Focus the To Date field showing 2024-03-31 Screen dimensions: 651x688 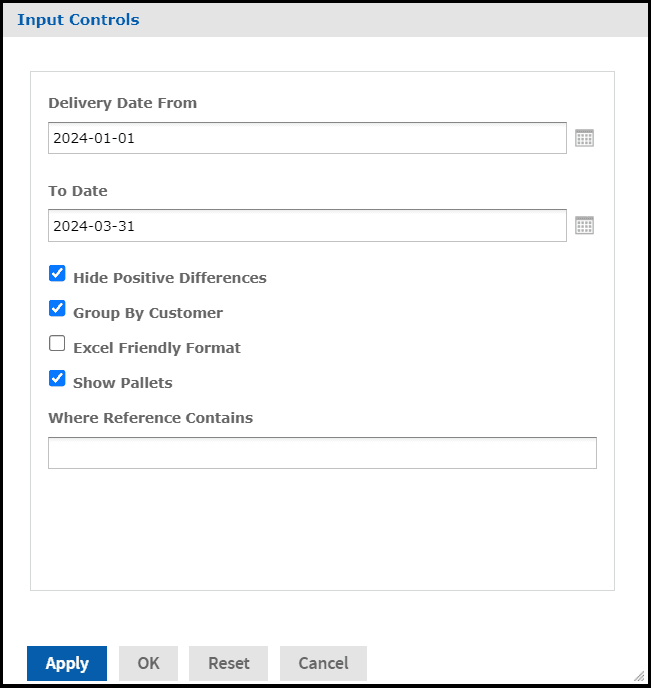[x=306, y=226]
